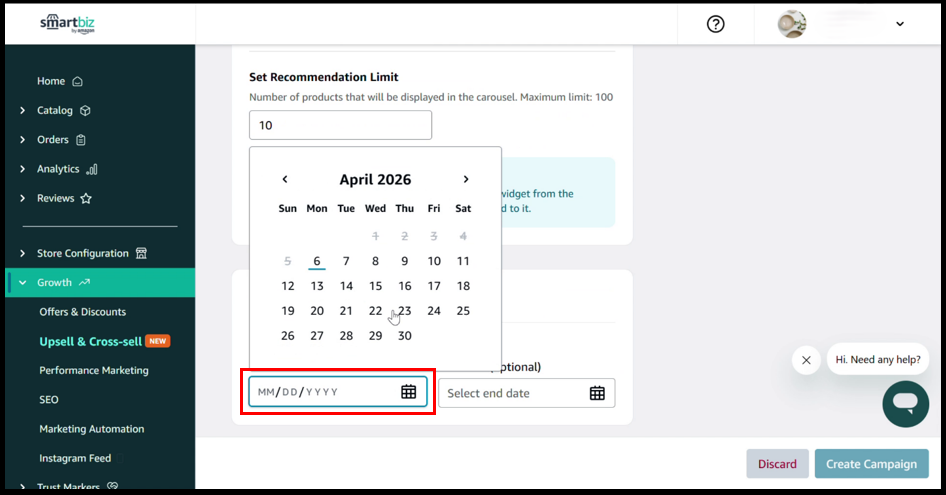Click the recommendation limit input field
Screen dimensions: 946x495
340,125
